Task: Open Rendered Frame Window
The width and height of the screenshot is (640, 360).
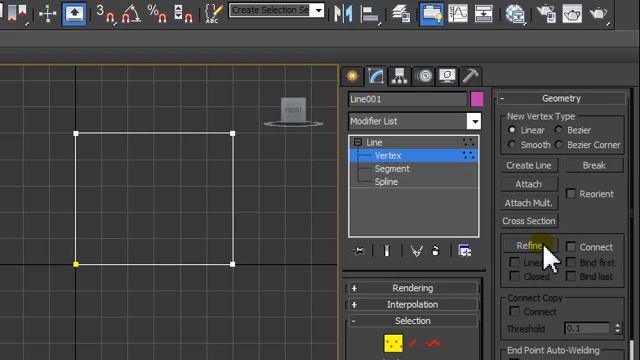Action: pos(572,13)
